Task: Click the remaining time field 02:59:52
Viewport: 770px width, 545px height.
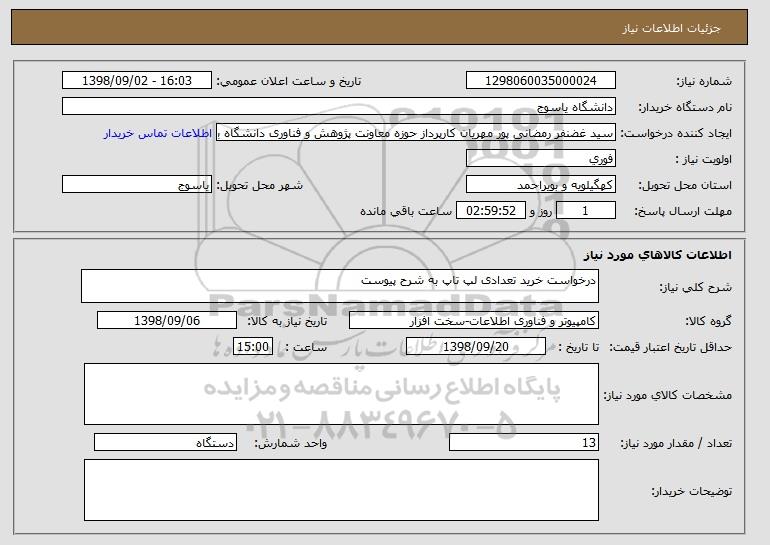Action: tap(491, 211)
